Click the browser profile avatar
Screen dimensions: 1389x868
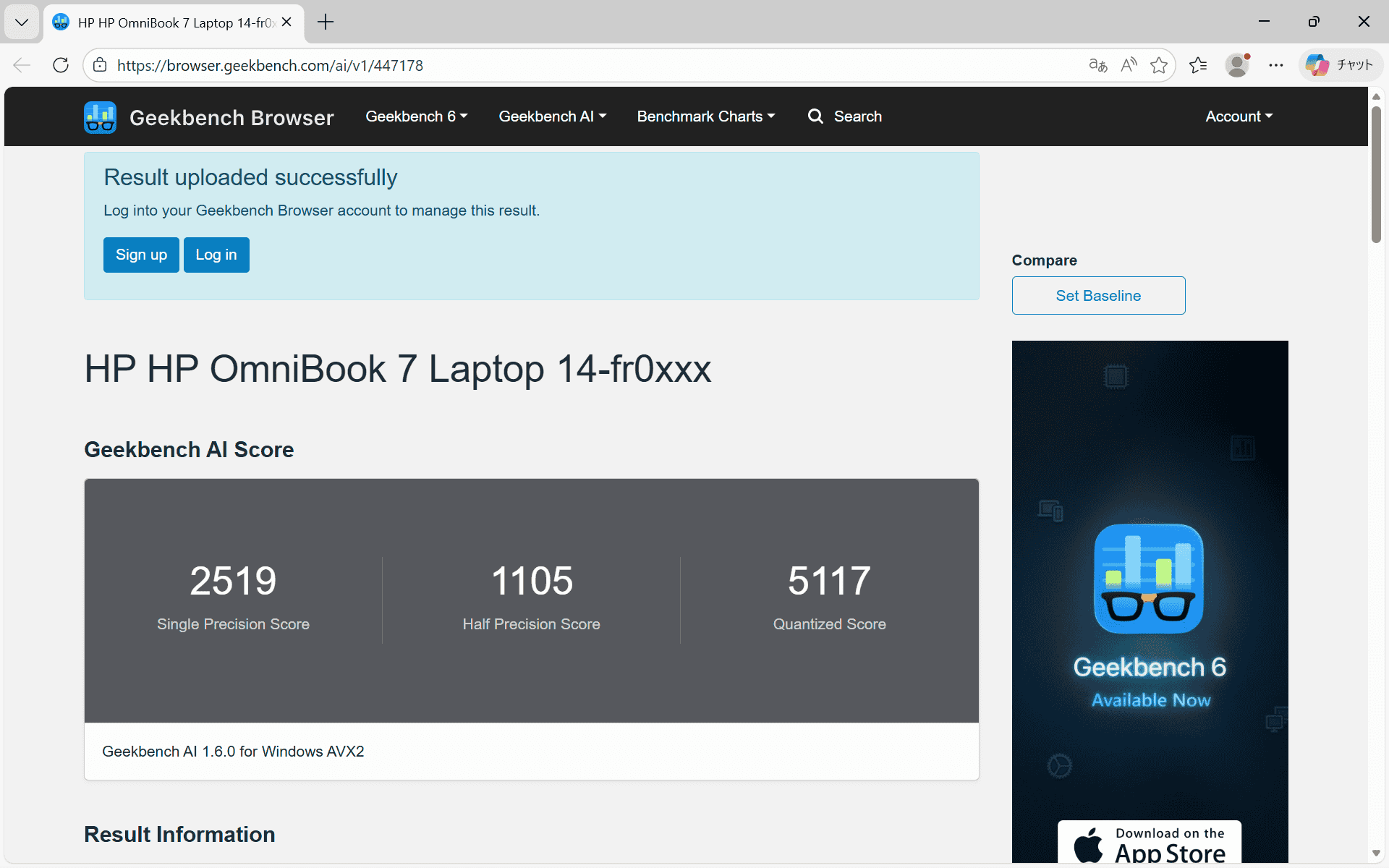click(1238, 65)
